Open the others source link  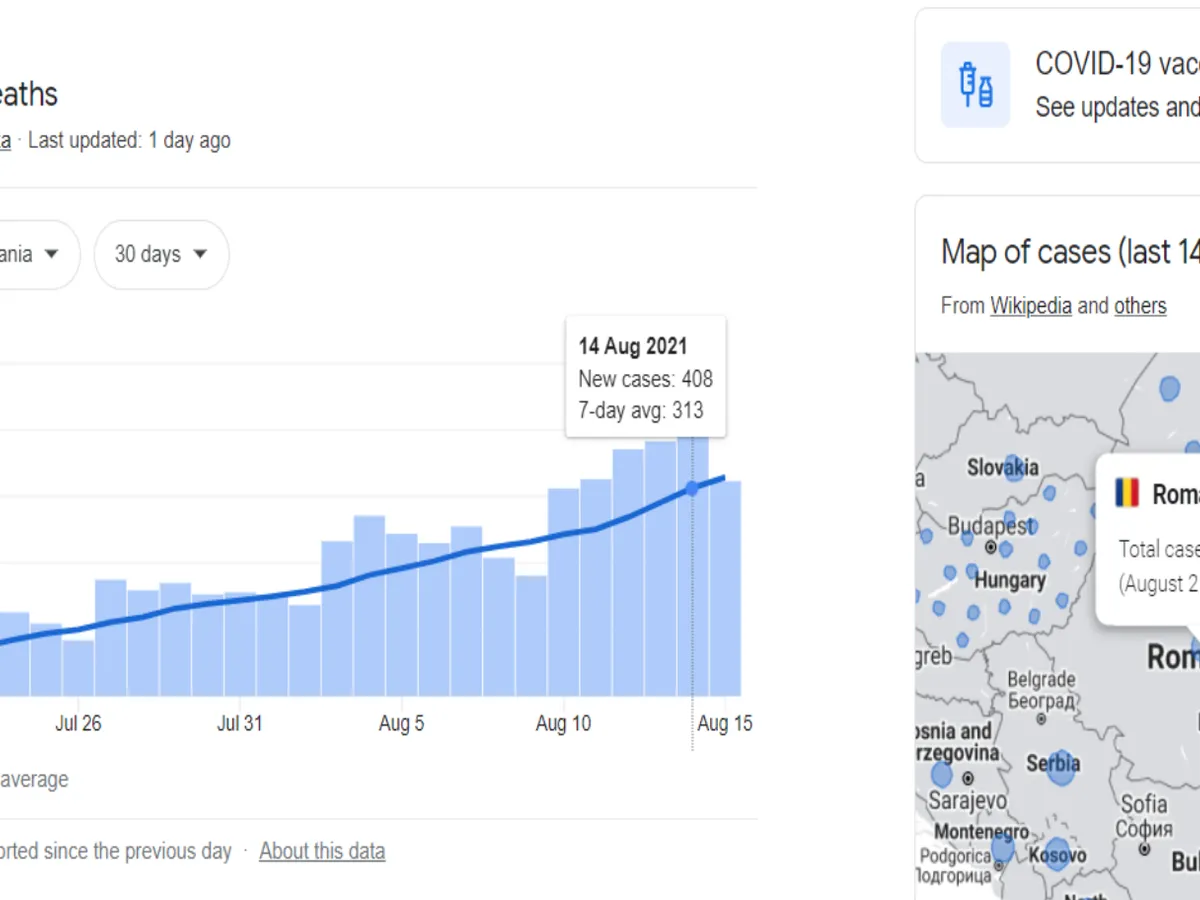[1140, 305]
